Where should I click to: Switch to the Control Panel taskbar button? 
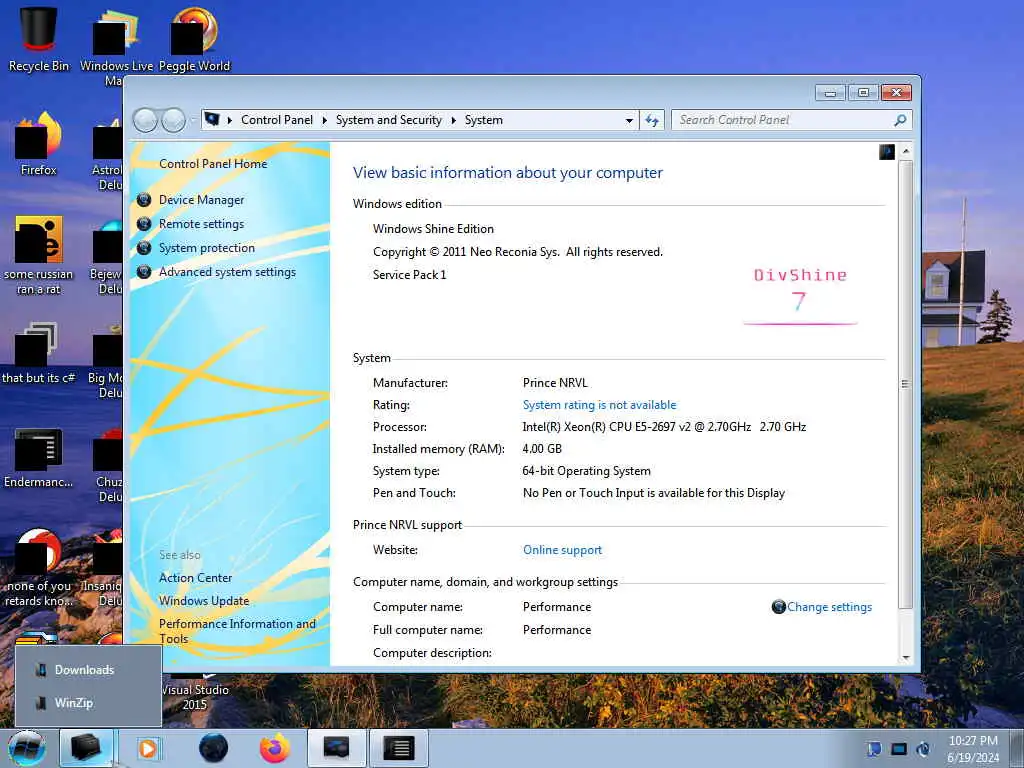pos(336,748)
